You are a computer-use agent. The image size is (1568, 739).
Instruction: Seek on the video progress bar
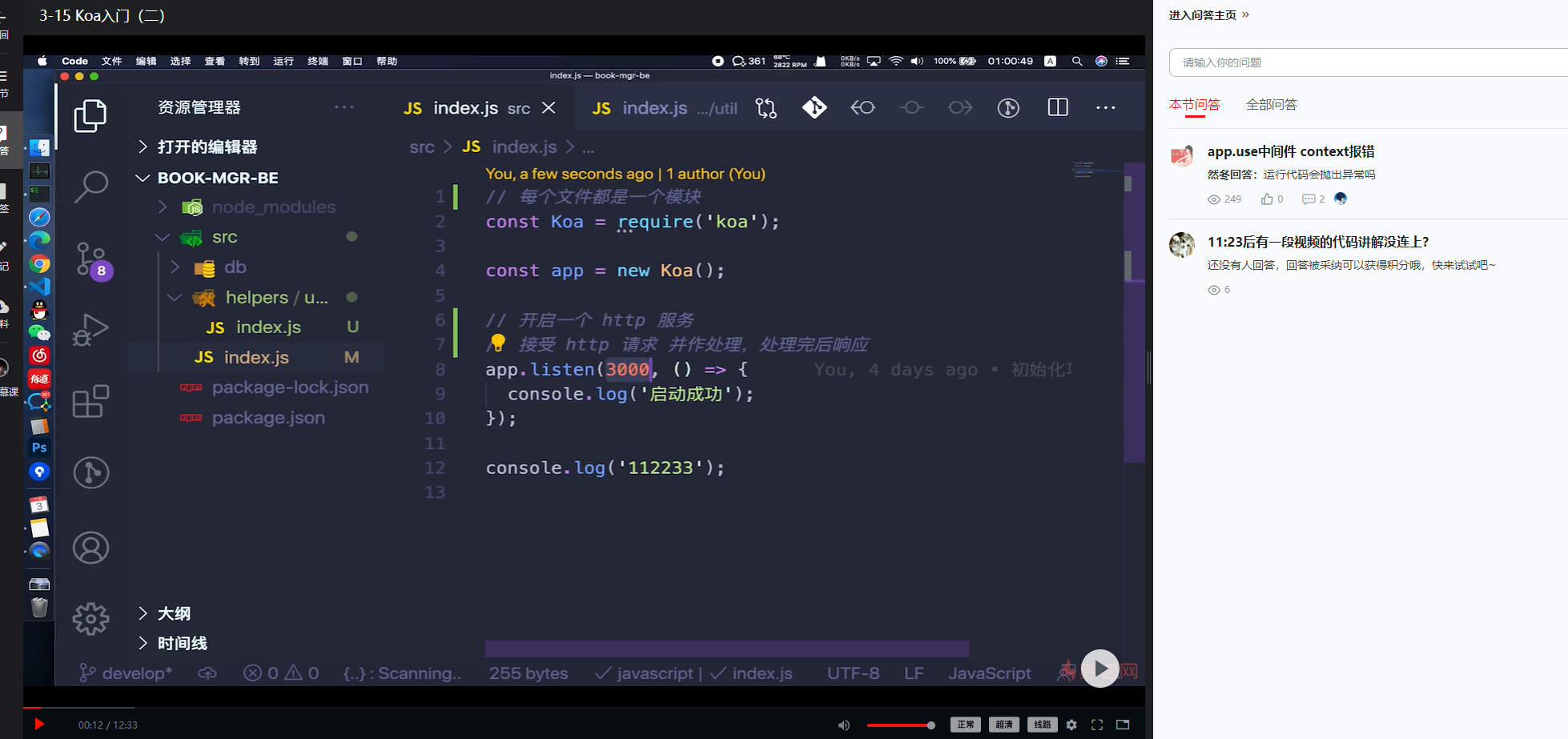(x=584, y=708)
